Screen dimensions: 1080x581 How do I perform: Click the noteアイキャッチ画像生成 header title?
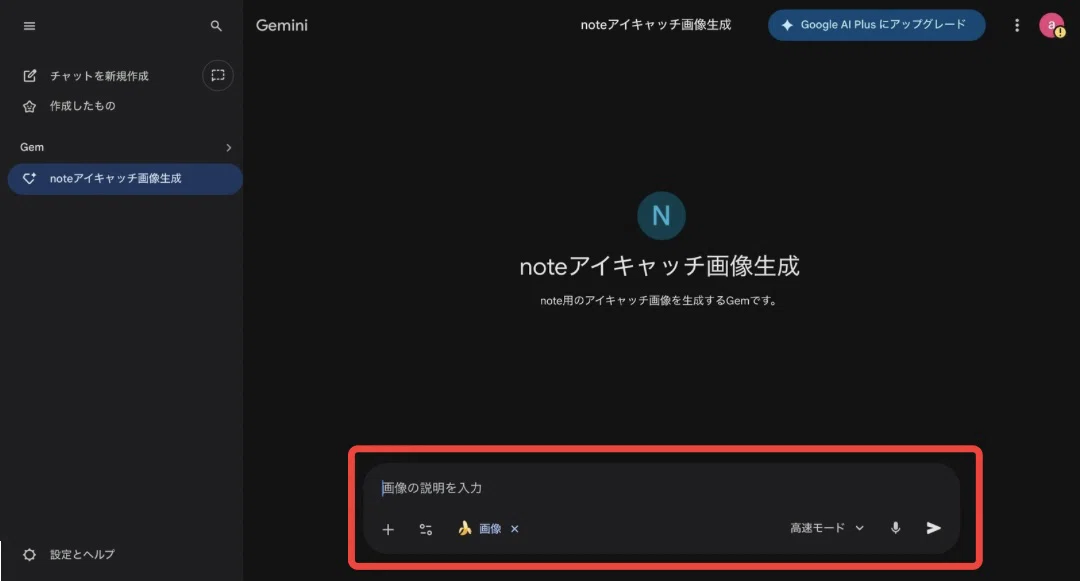656,25
